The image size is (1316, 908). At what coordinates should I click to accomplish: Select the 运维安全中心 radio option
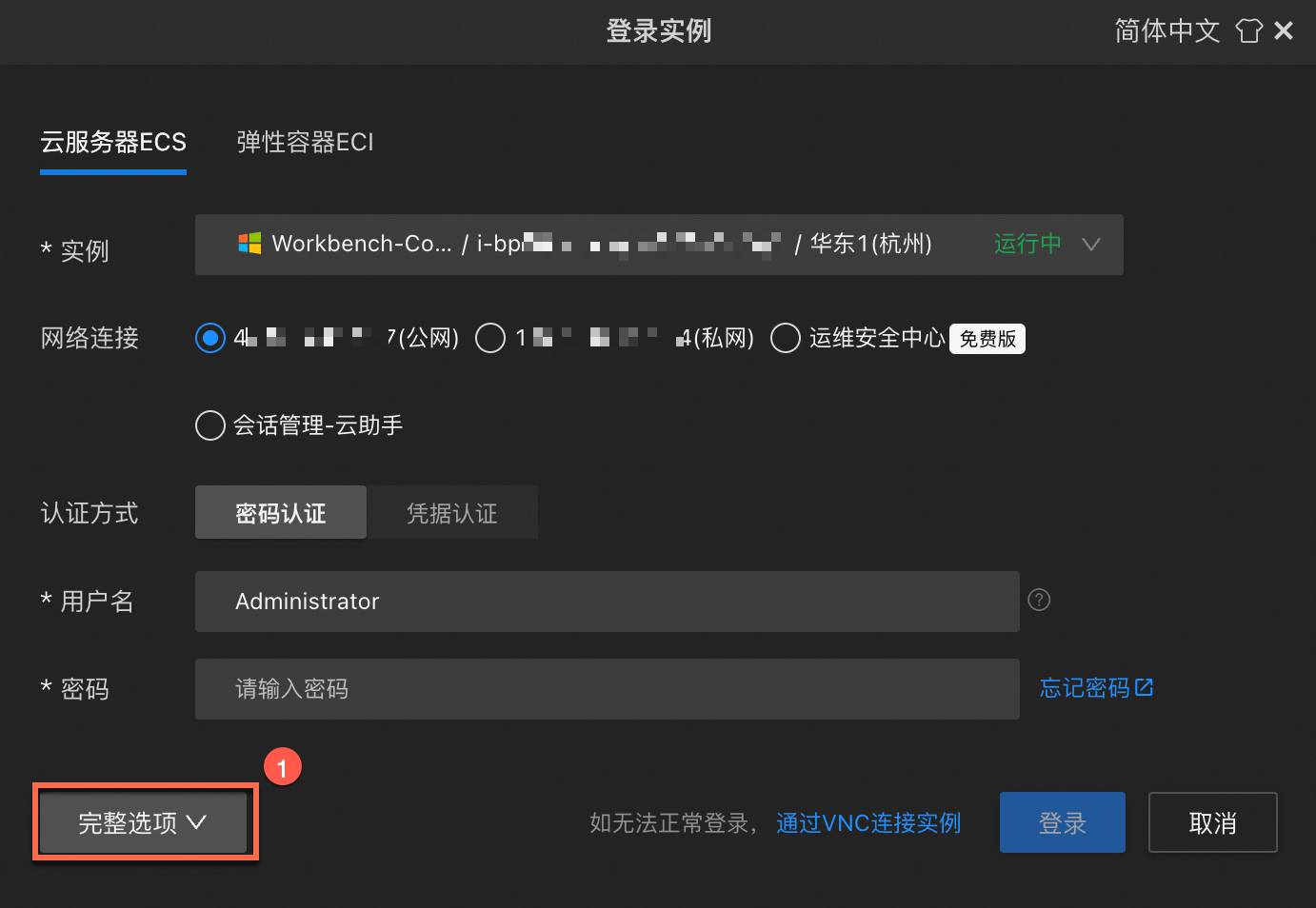tap(786, 338)
